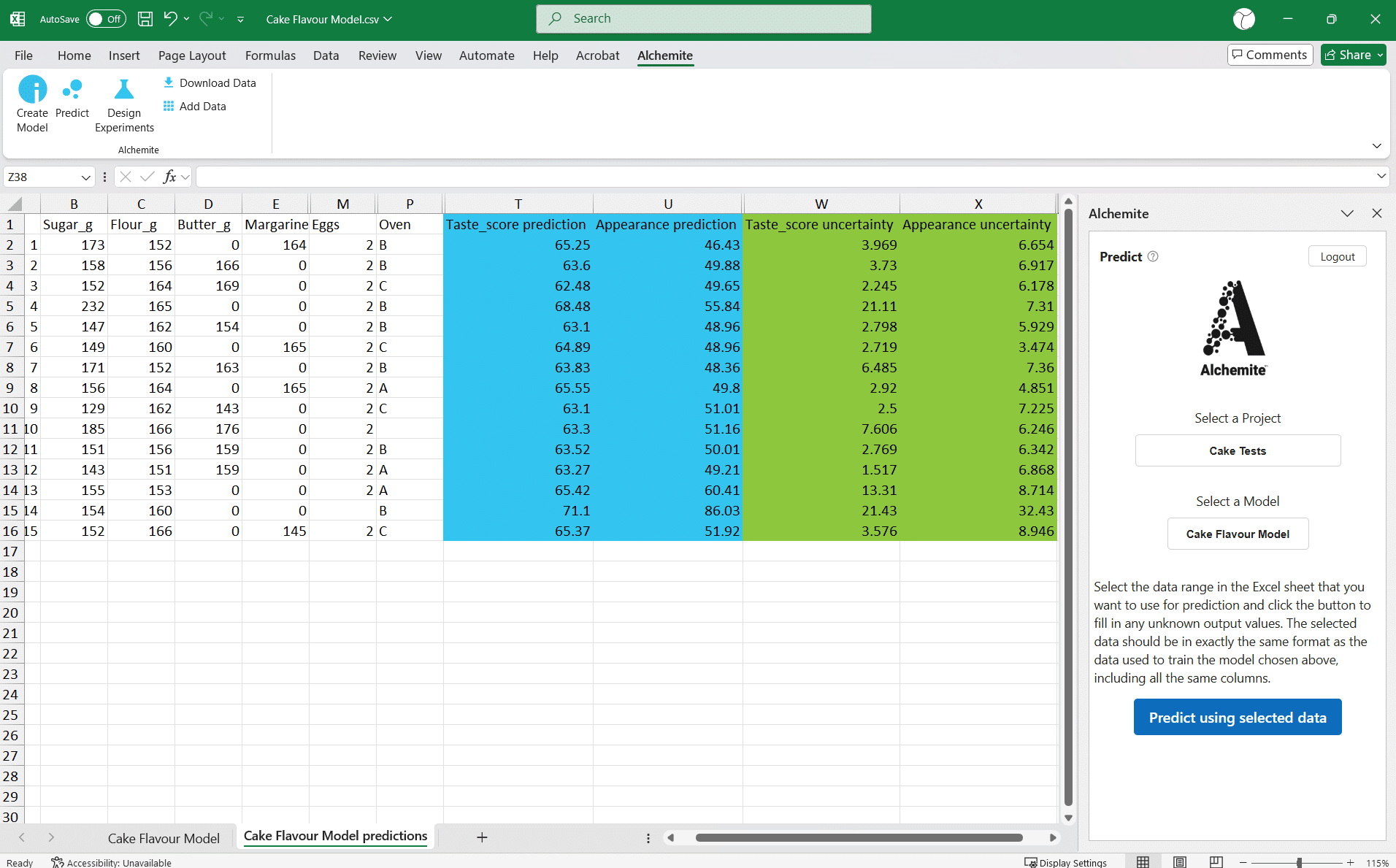Open the Predict tool in ribbon
The height and width of the screenshot is (868, 1396).
tap(72, 90)
